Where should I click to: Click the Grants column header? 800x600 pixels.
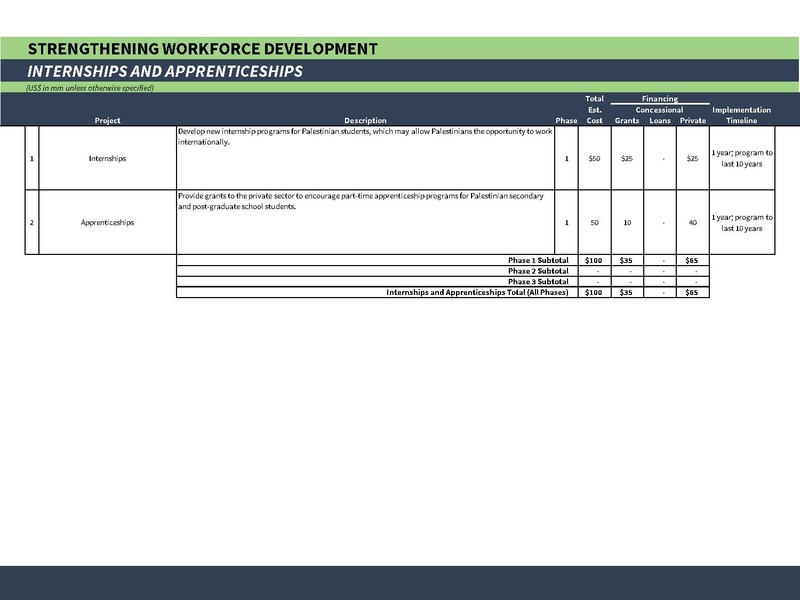627,121
